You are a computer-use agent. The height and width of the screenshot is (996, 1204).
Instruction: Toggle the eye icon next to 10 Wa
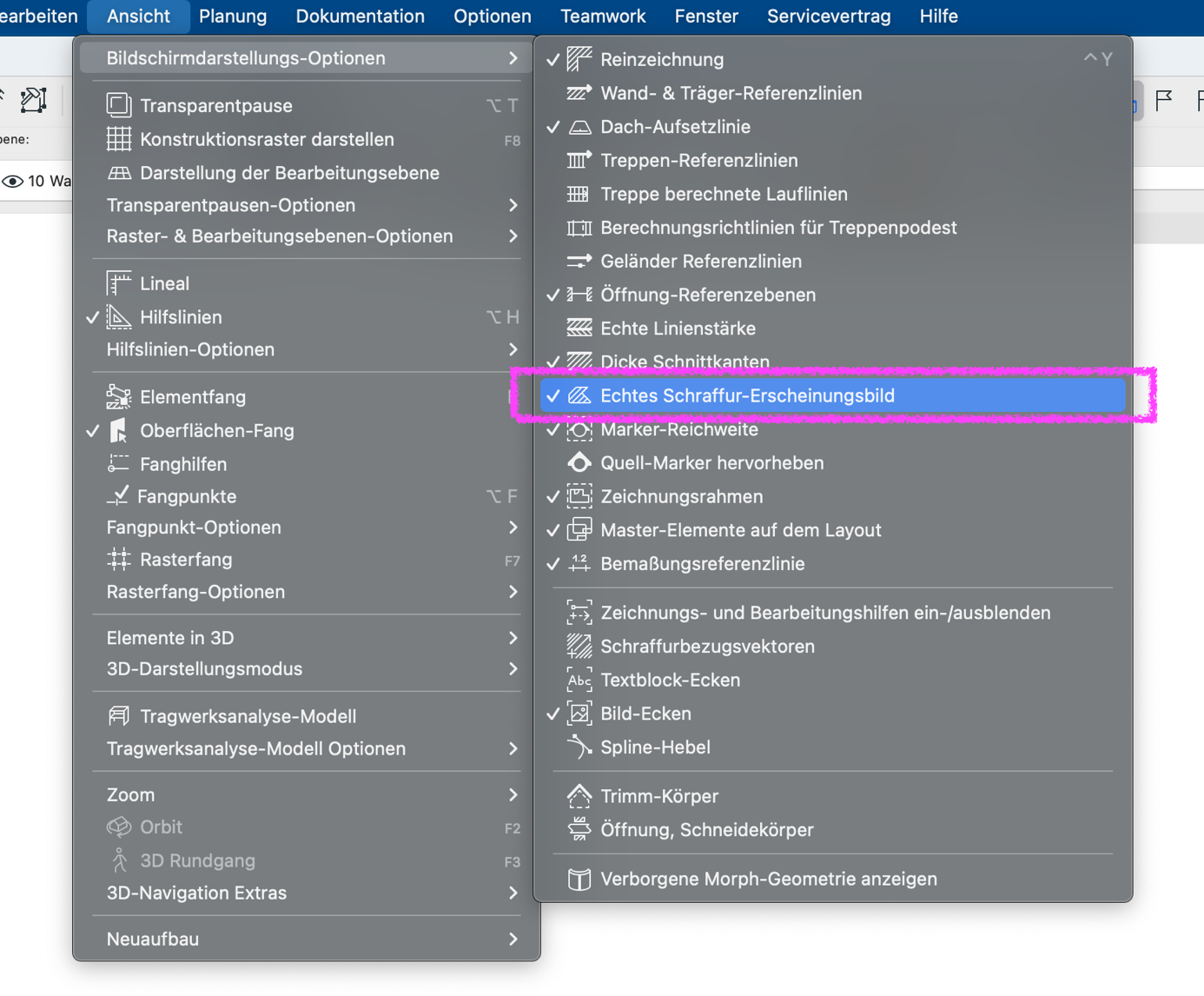tap(12, 181)
